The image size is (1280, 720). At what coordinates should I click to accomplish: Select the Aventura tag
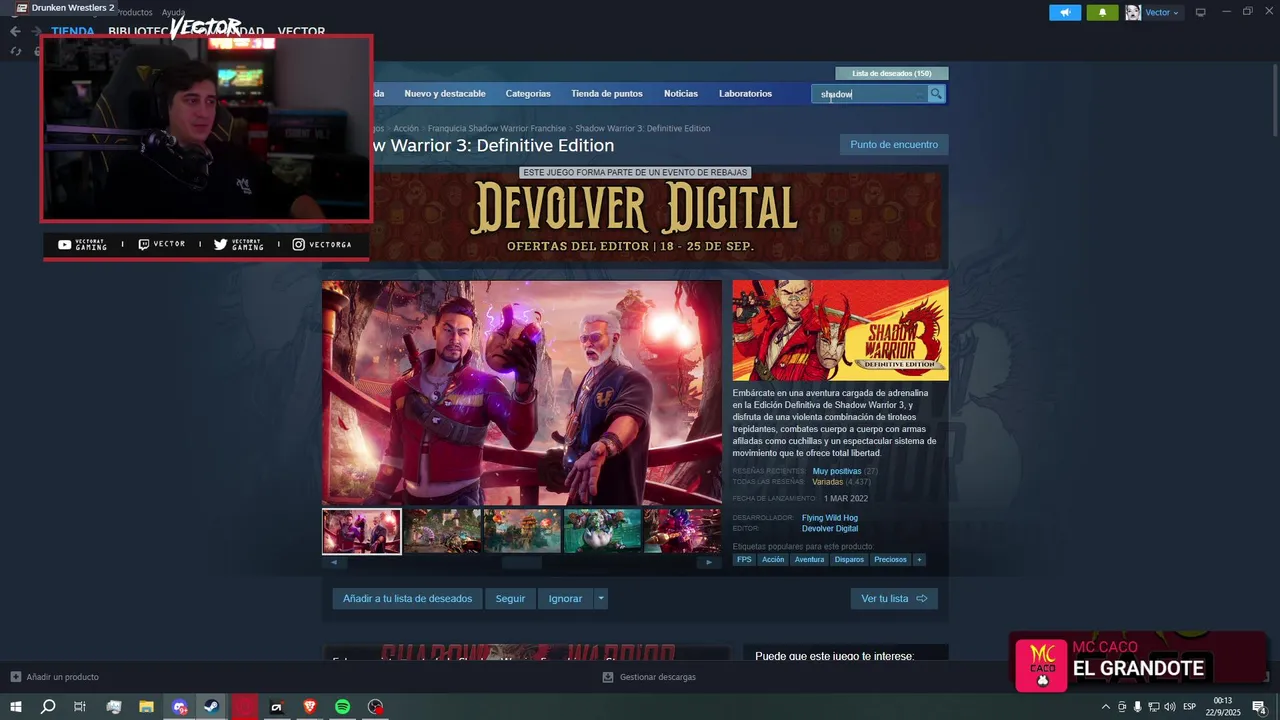tap(809, 560)
